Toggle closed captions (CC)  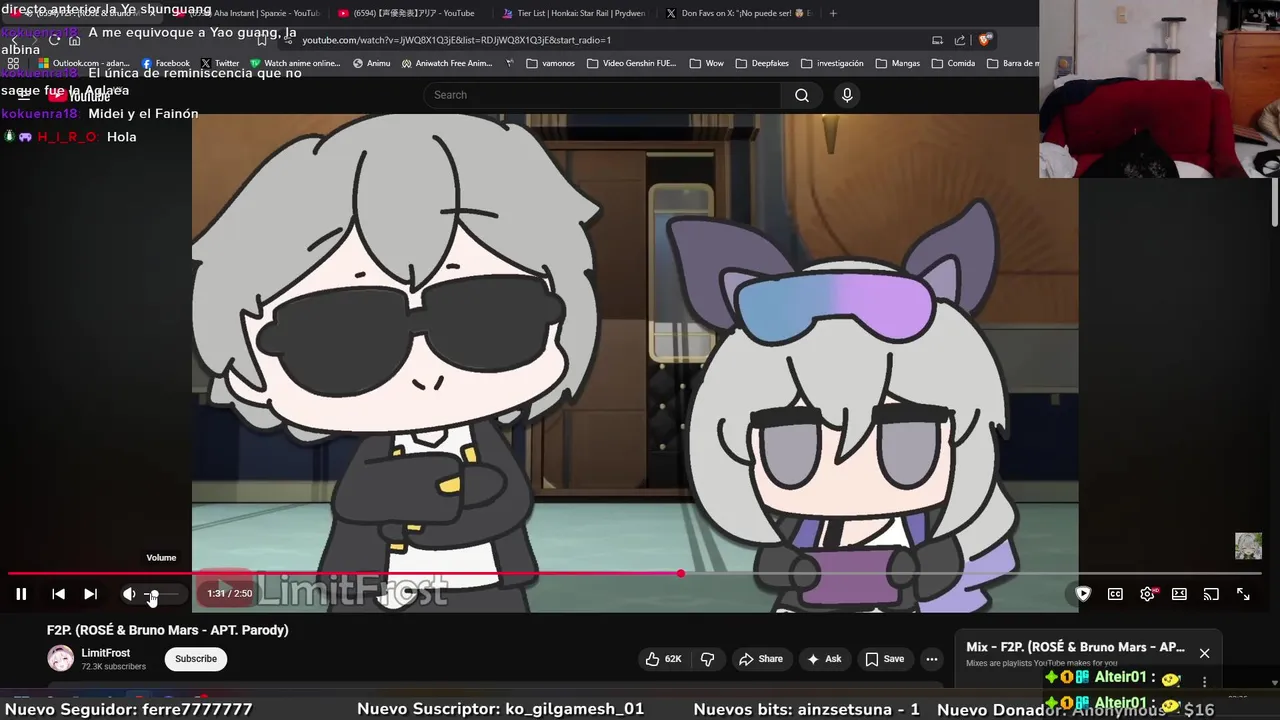(x=1115, y=594)
